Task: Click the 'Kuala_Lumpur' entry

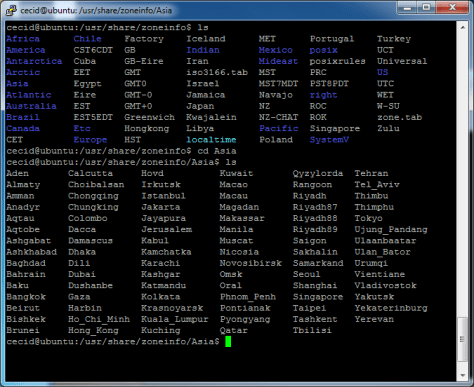Action: pos(175,319)
